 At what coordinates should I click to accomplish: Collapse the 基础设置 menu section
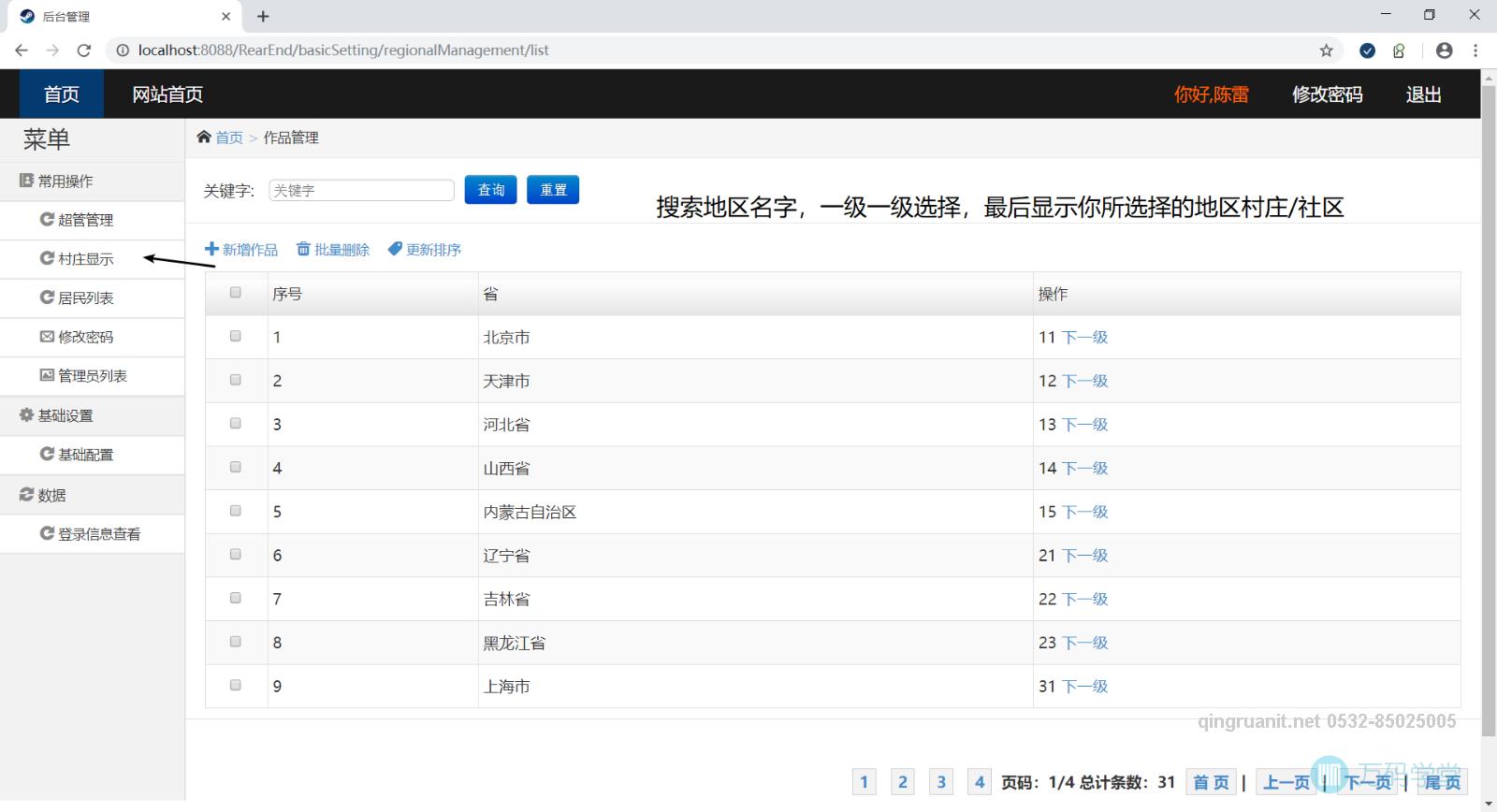[92, 415]
